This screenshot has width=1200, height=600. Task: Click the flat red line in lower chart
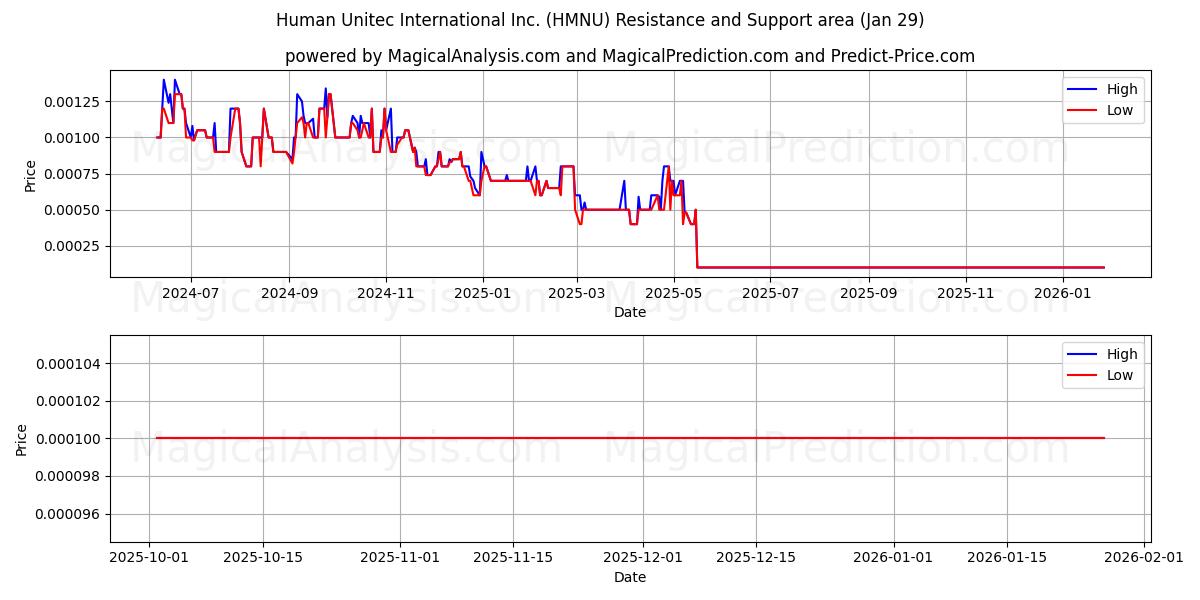pyautogui.click(x=630, y=438)
